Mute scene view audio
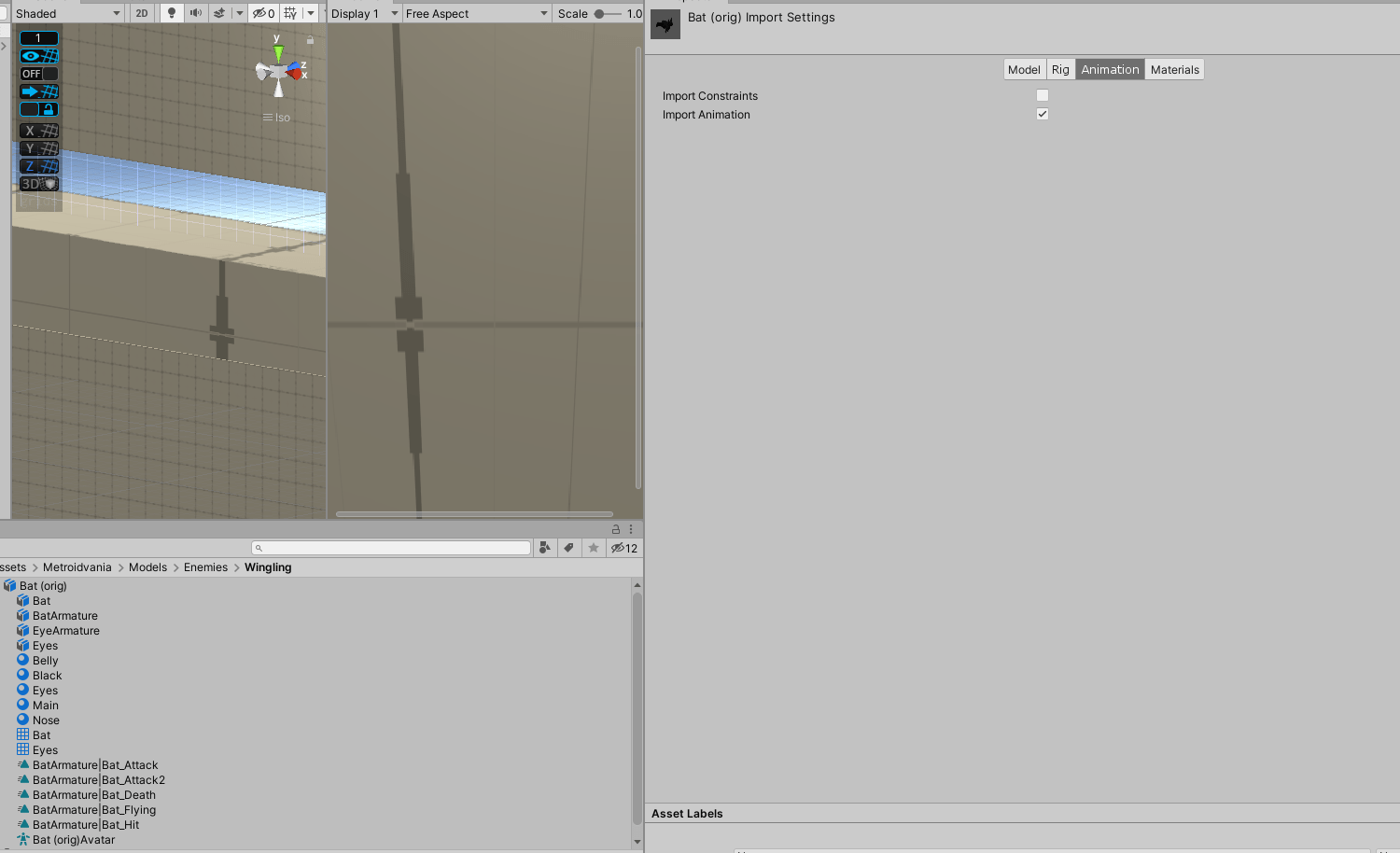Viewport: 1400px width, 853px height. [x=195, y=12]
